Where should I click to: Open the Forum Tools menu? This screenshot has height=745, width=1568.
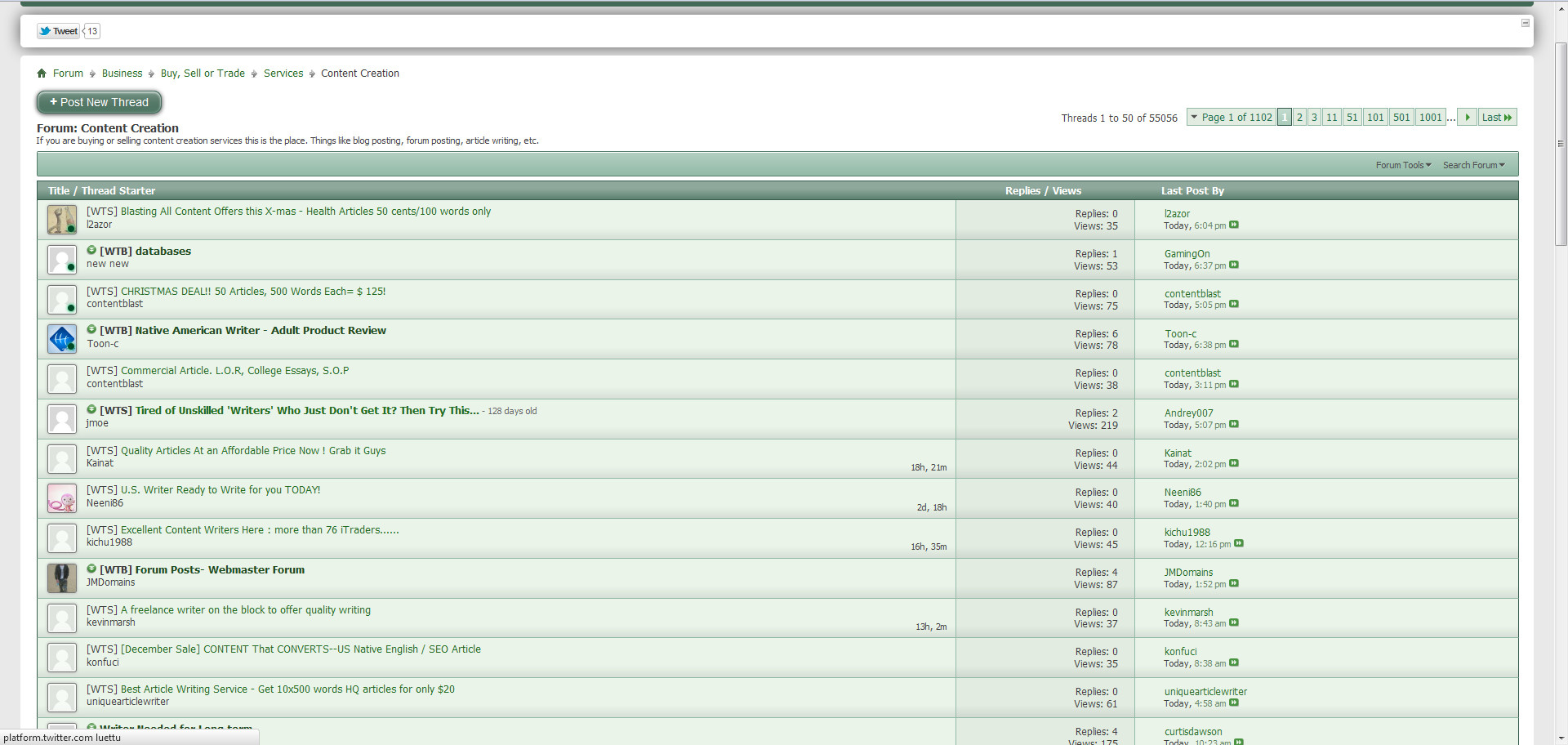pos(1403,165)
